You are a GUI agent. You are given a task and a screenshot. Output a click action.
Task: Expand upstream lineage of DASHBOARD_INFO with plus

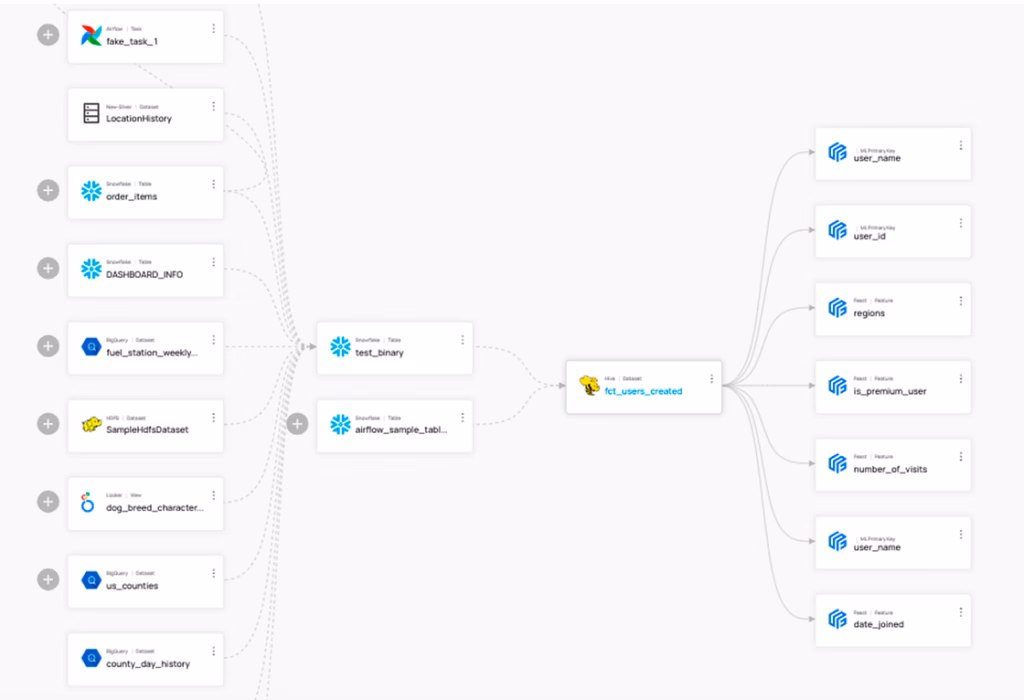(x=48, y=268)
